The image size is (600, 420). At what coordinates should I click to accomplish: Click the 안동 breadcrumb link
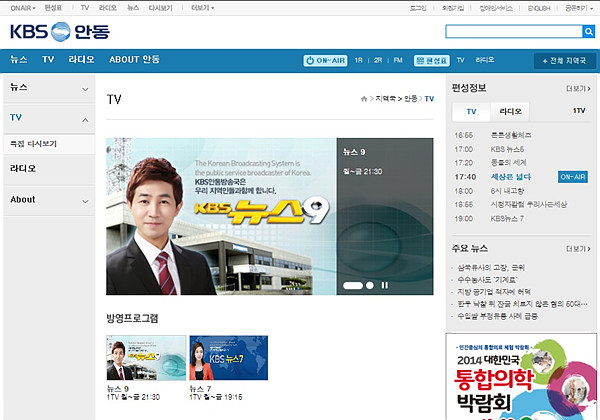411,99
